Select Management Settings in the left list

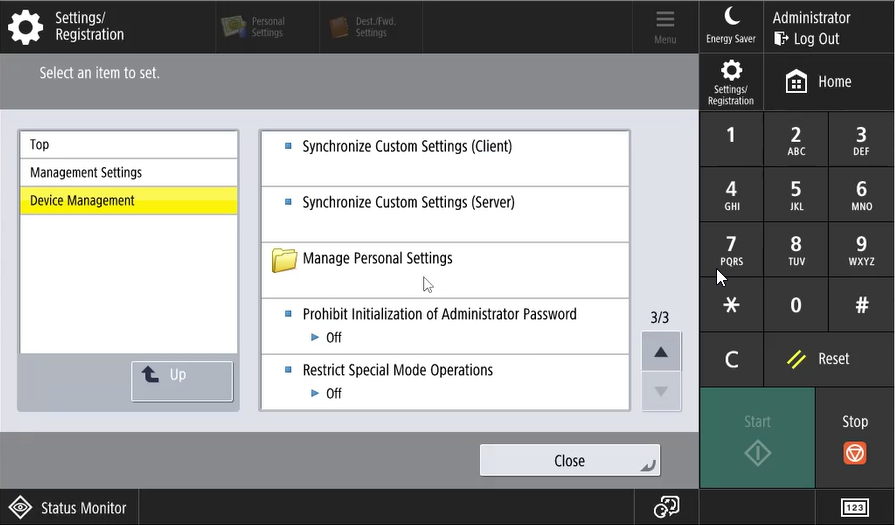[x=128, y=172]
